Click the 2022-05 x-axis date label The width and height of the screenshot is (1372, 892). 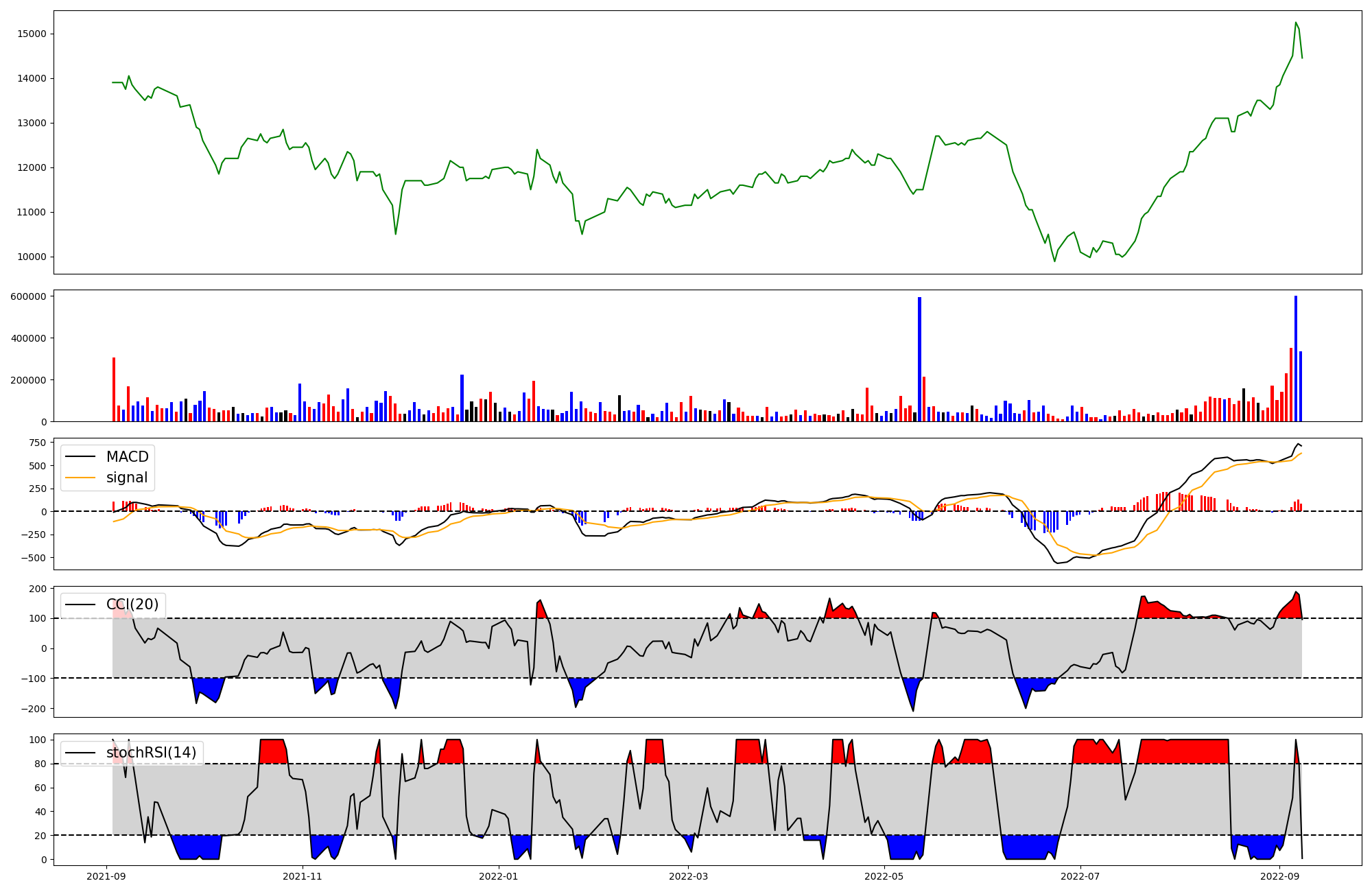click(x=884, y=876)
